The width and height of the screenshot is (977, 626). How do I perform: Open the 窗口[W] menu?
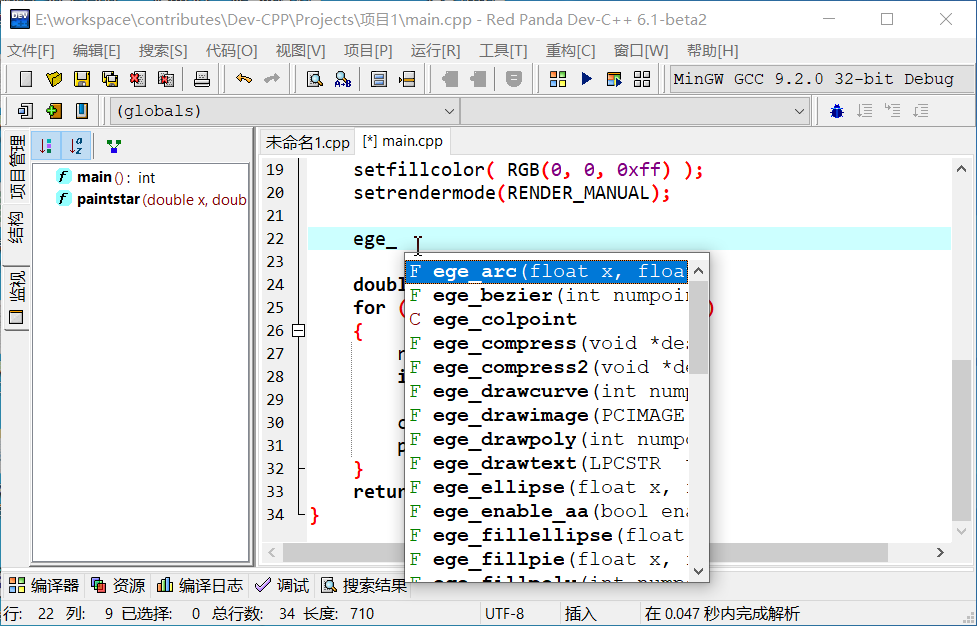click(641, 50)
